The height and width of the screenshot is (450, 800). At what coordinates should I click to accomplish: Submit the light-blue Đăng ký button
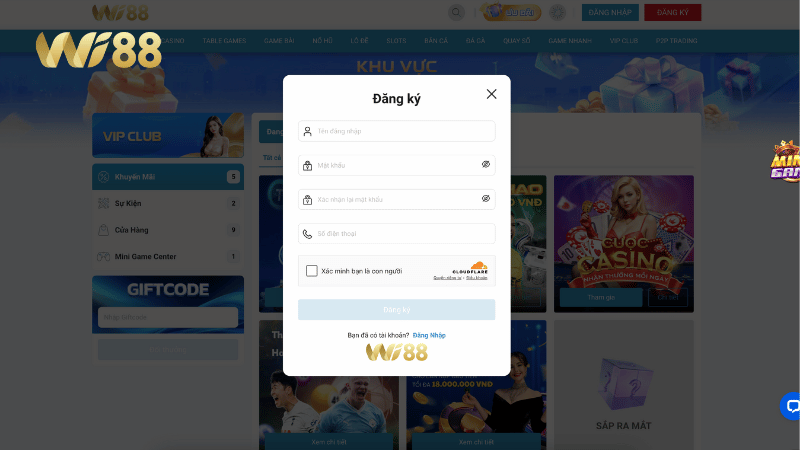(396, 310)
